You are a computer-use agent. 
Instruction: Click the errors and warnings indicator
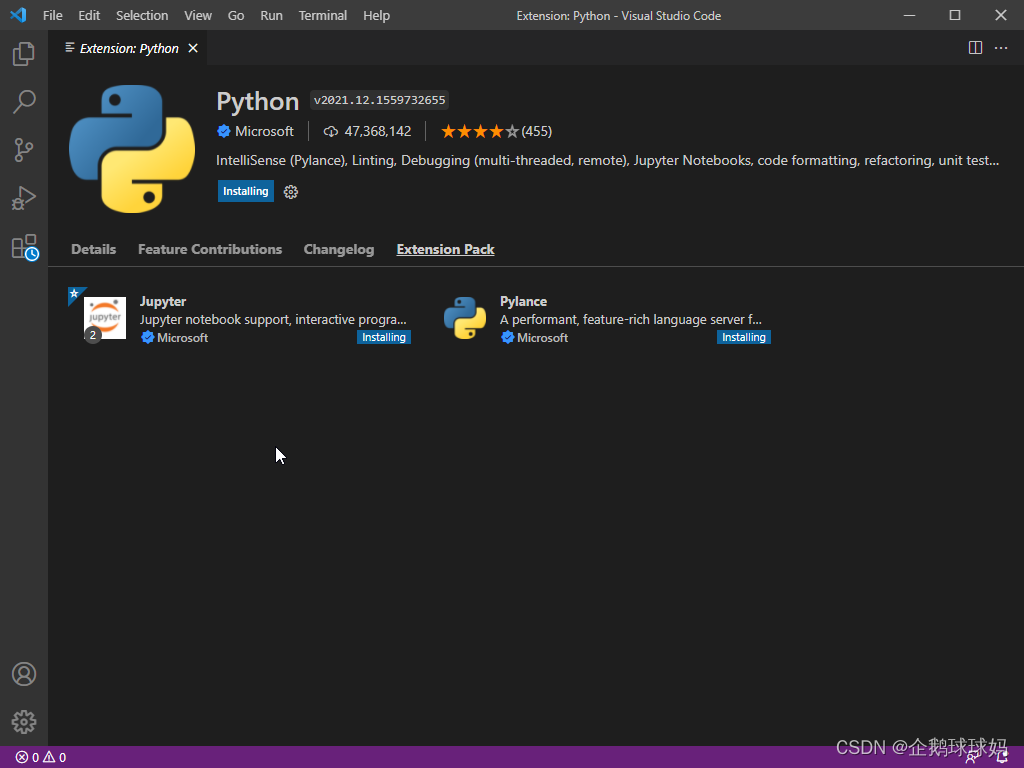click(40, 757)
